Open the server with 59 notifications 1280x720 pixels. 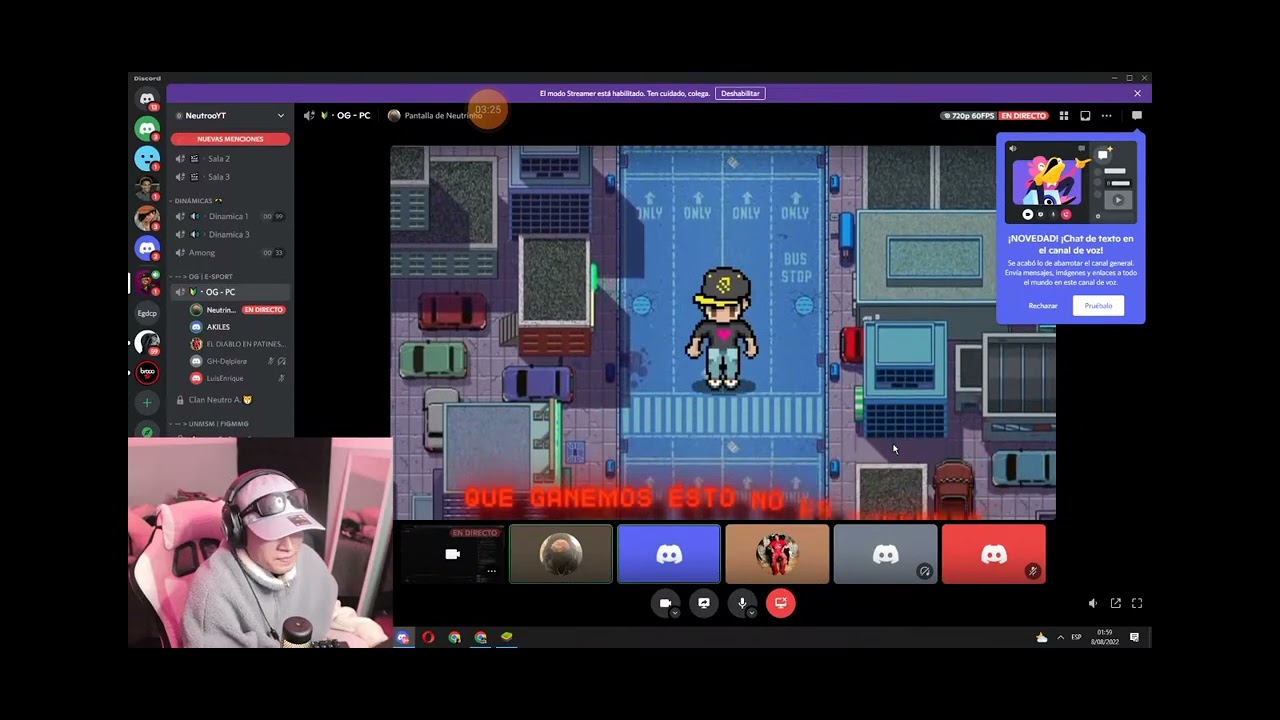147,342
